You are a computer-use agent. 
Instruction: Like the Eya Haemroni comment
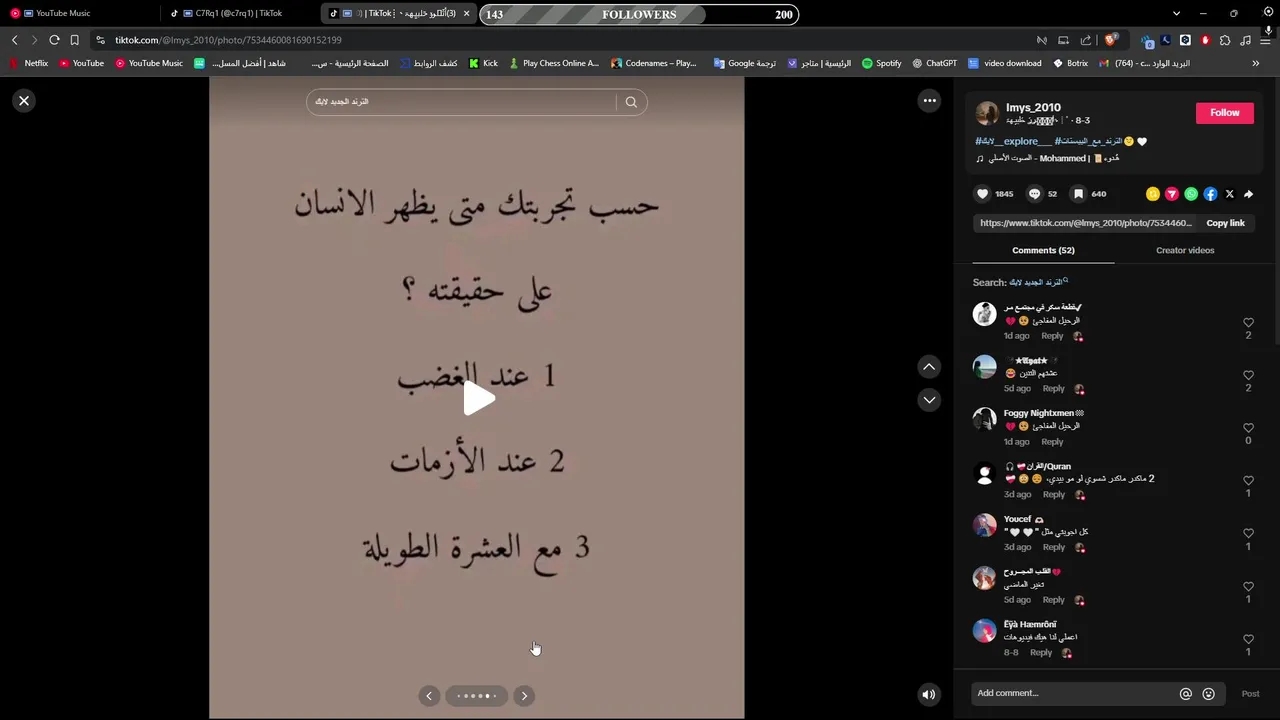click(x=1248, y=639)
